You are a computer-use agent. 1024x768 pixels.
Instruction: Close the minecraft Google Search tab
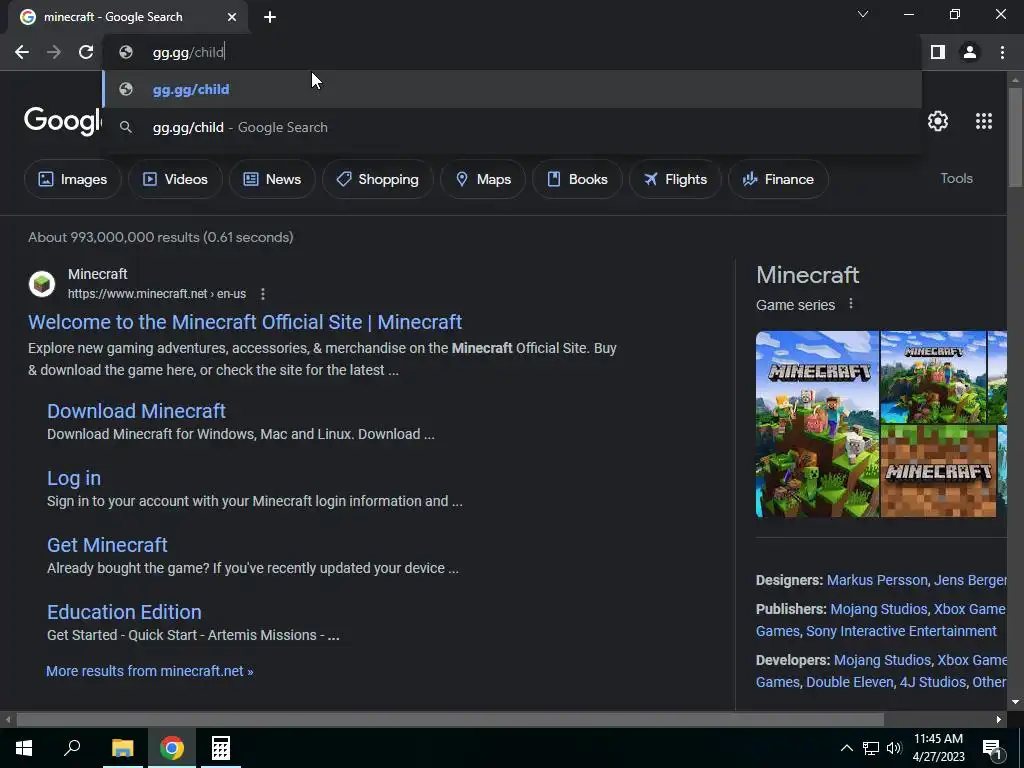click(232, 17)
